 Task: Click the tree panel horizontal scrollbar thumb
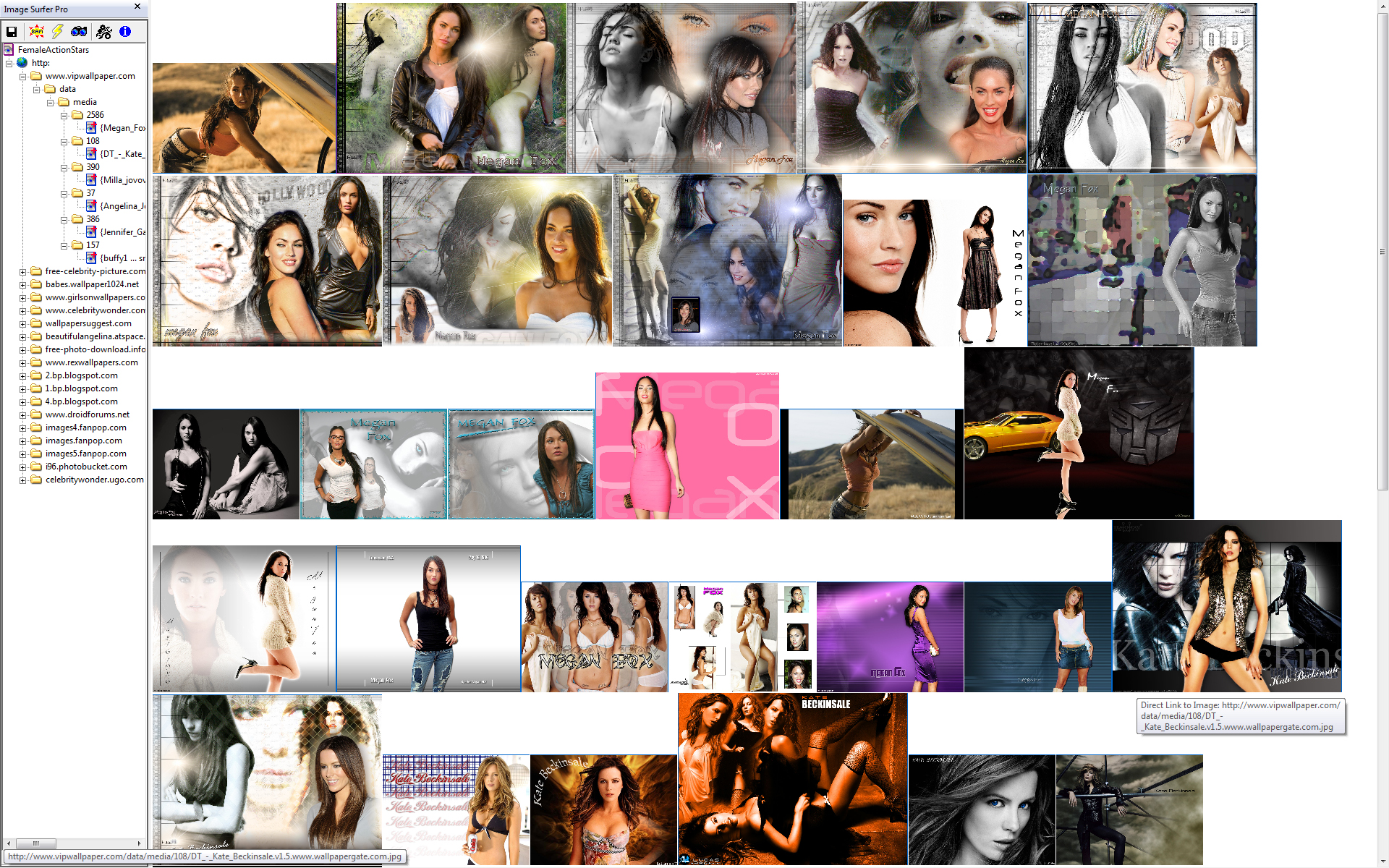click(35, 843)
